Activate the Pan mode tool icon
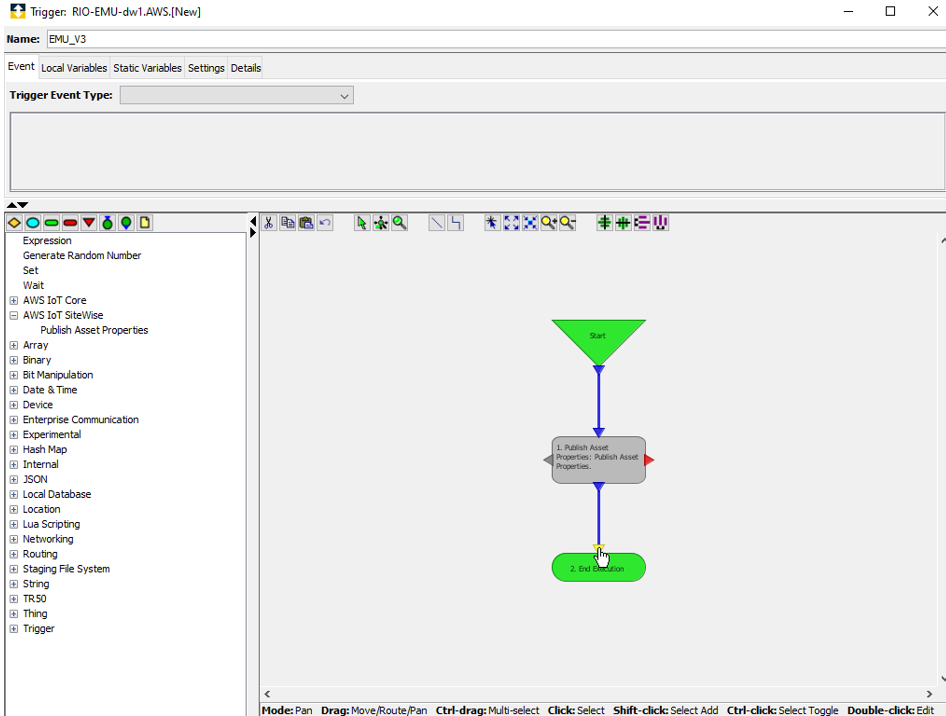The height and width of the screenshot is (716, 946). click(x=381, y=223)
